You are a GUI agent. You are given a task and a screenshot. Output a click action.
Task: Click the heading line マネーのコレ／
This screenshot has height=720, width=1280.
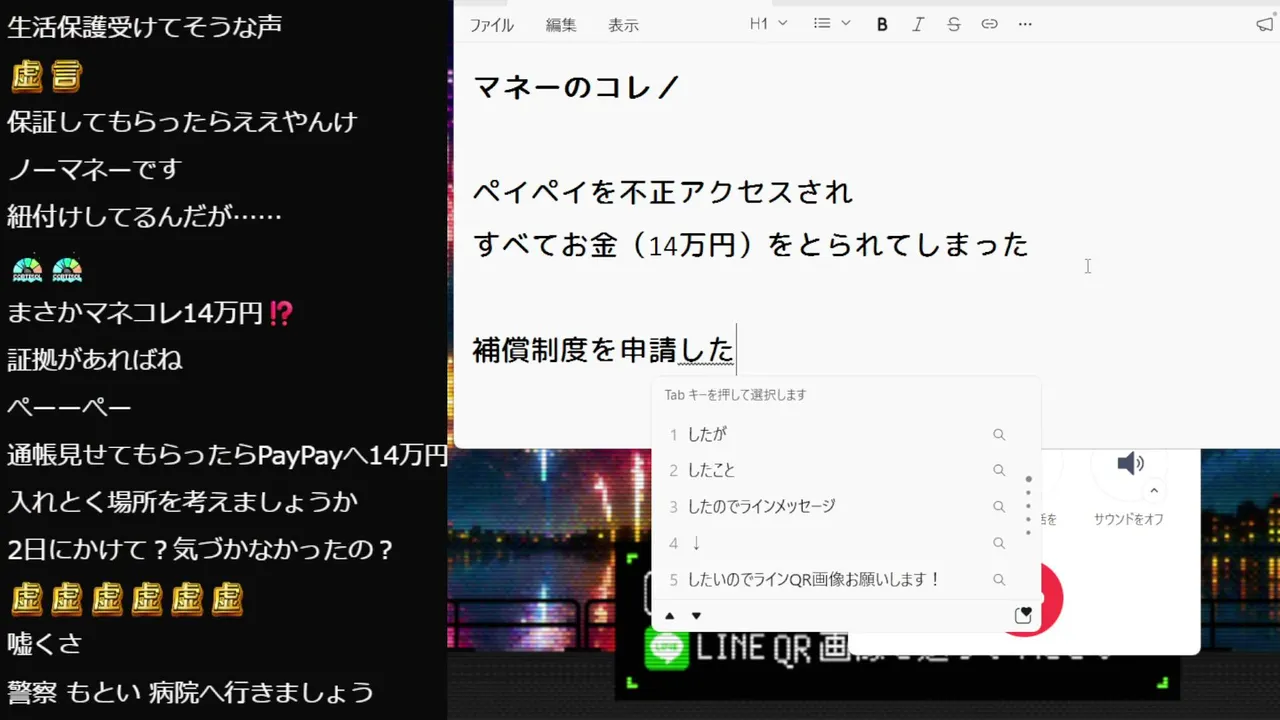pyautogui.click(x=577, y=88)
